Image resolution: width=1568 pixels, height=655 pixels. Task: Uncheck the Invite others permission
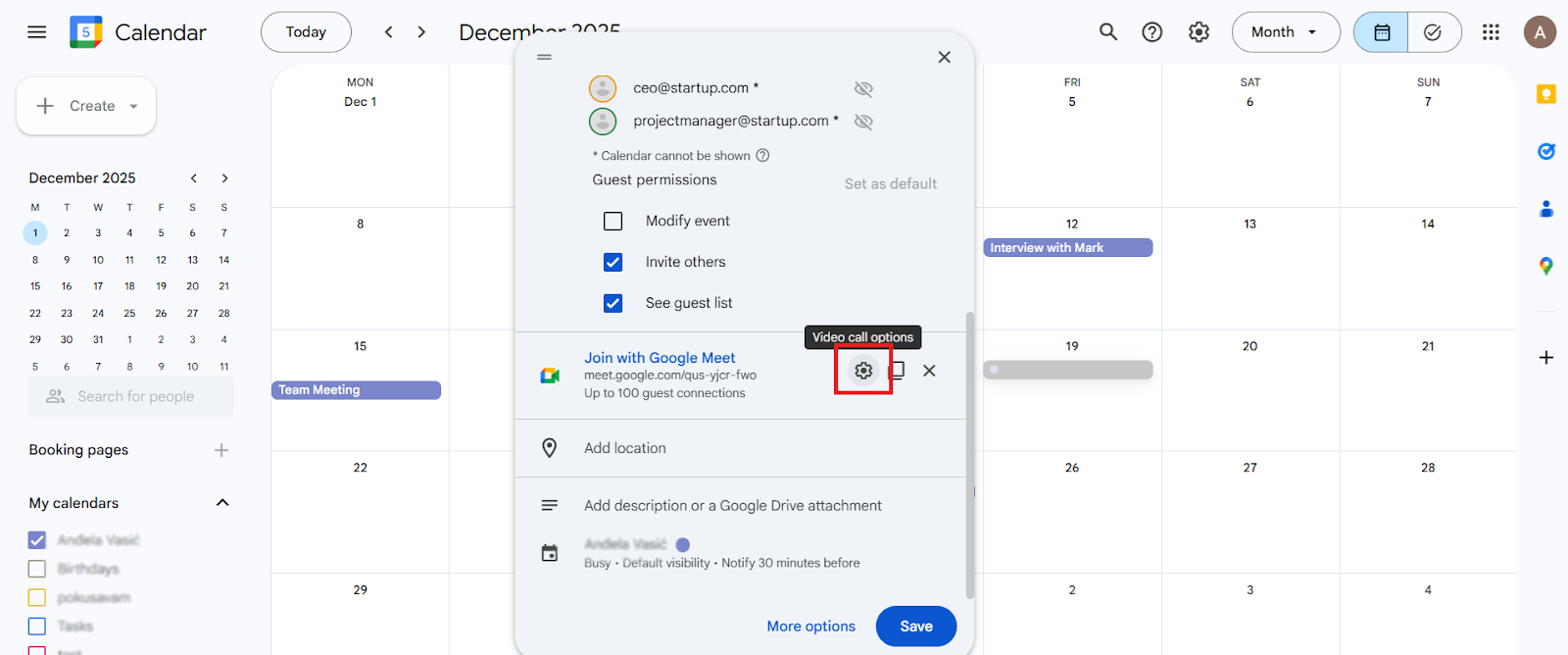coord(613,263)
